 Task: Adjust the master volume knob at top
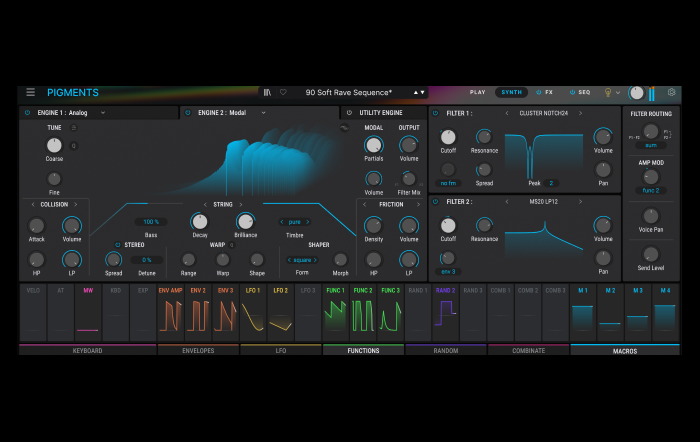coord(637,93)
